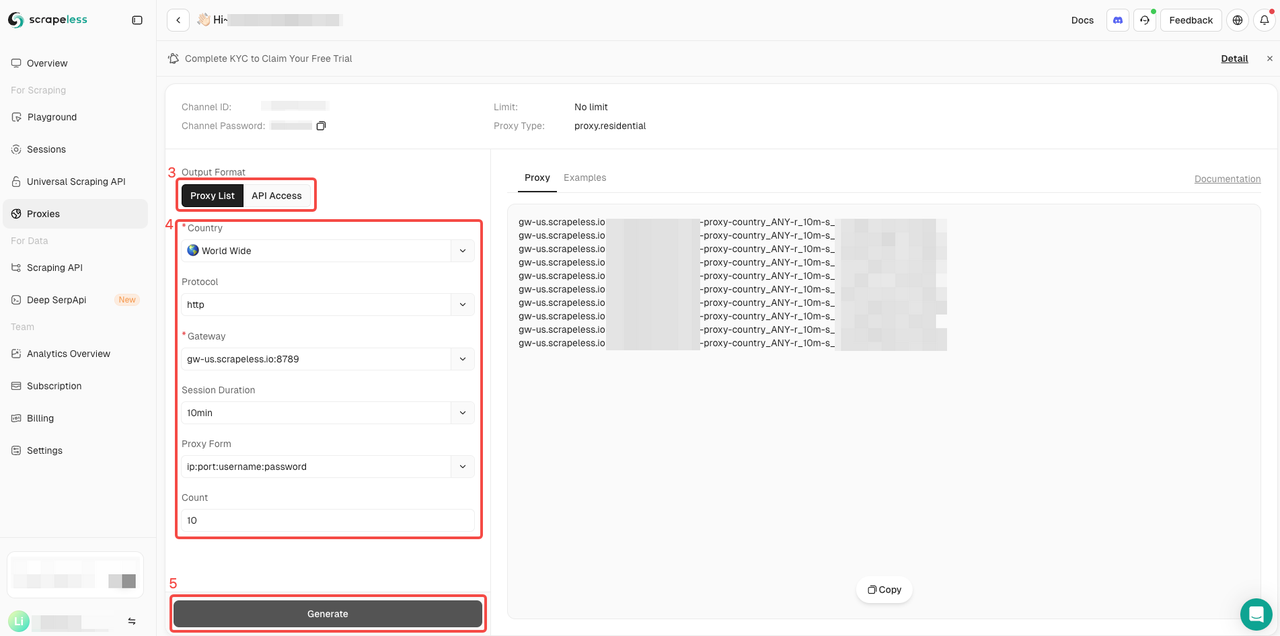Viewport: 1280px width, 636px height.
Task: Change language via globe icon
Action: pyautogui.click(x=1238, y=20)
